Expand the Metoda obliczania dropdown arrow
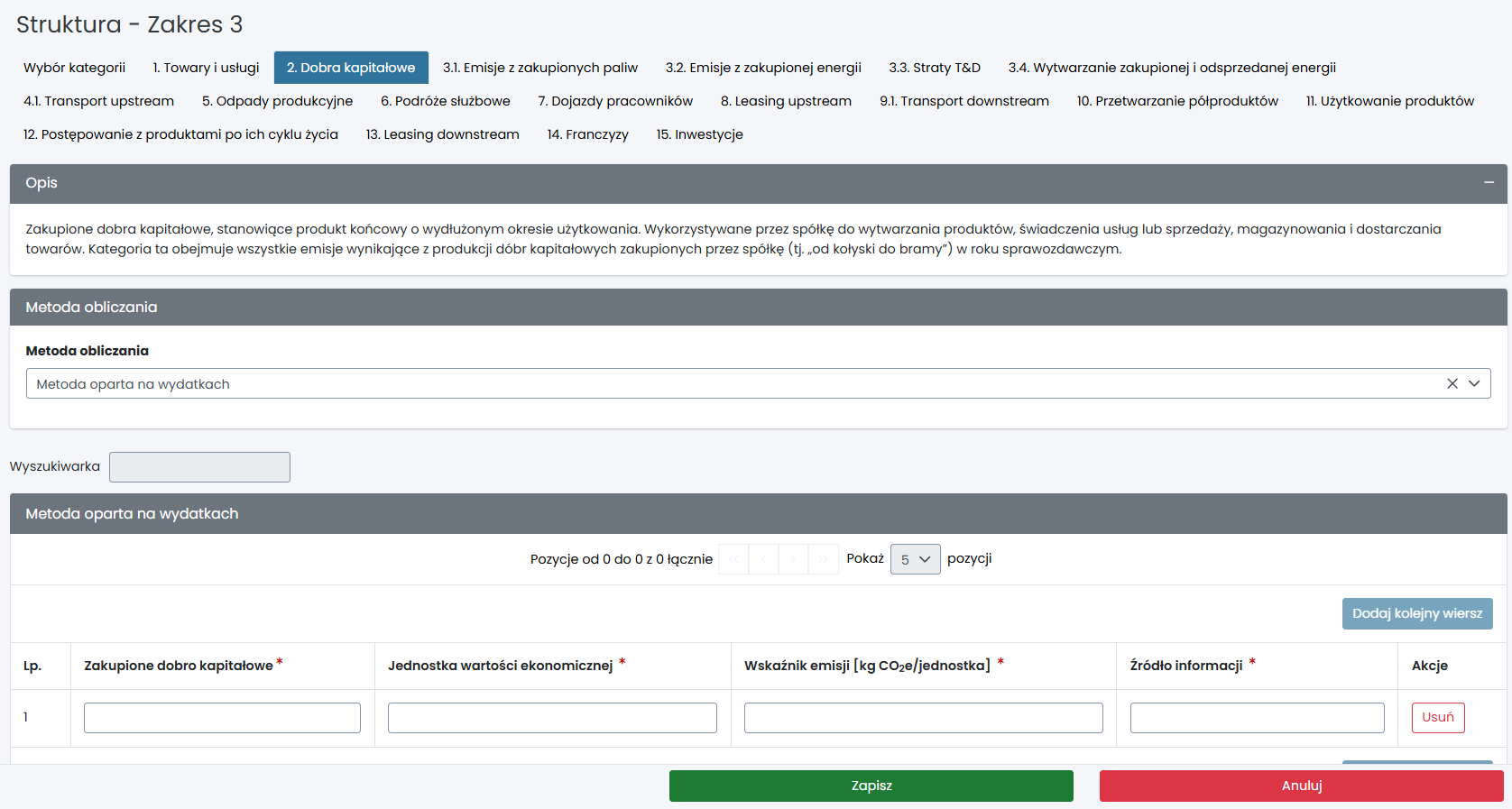This screenshot has height=809, width=1512. click(x=1474, y=383)
